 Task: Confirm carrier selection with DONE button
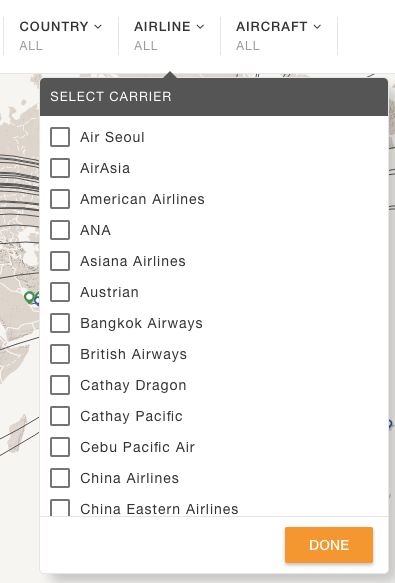[x=329, y=545]
